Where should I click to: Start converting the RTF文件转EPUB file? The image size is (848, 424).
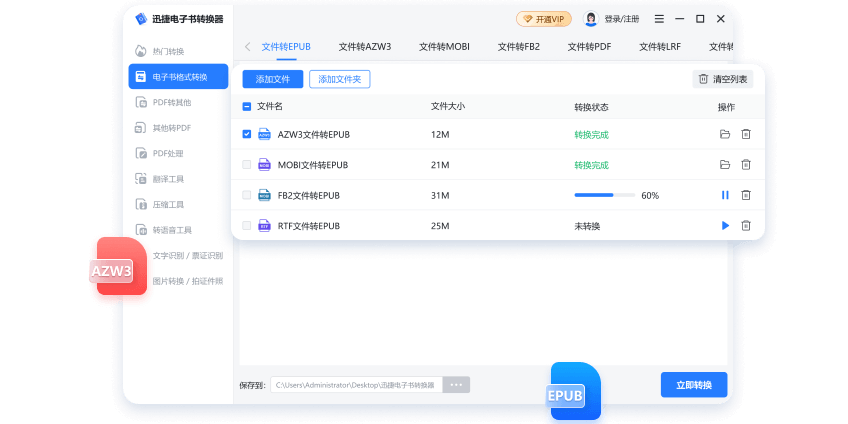click(x=725, y=226)
